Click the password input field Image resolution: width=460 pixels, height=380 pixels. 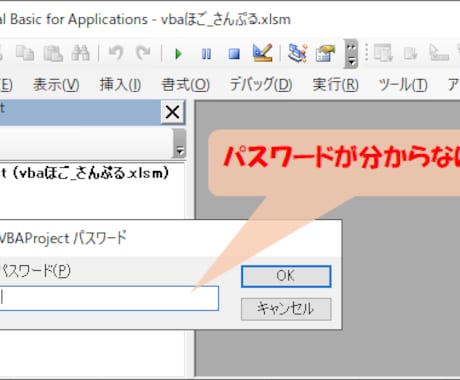click(109, 298)
